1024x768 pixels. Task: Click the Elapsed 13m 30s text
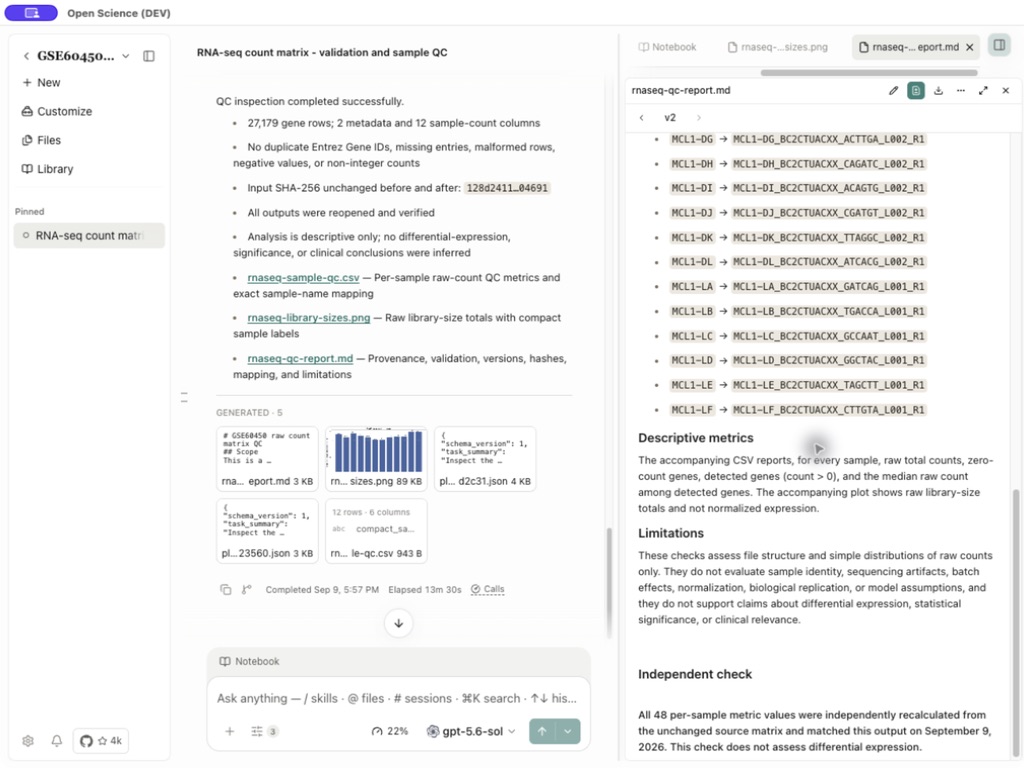pos(424,590)
